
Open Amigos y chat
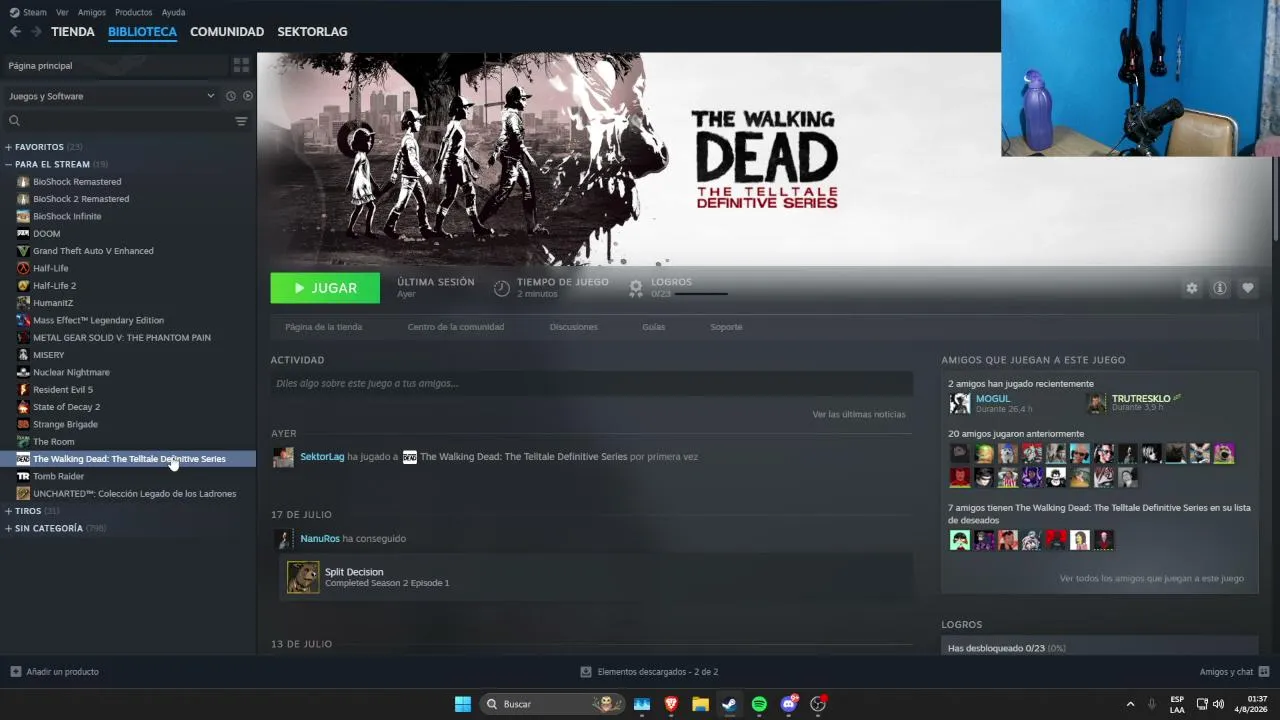coord(1234,672)
